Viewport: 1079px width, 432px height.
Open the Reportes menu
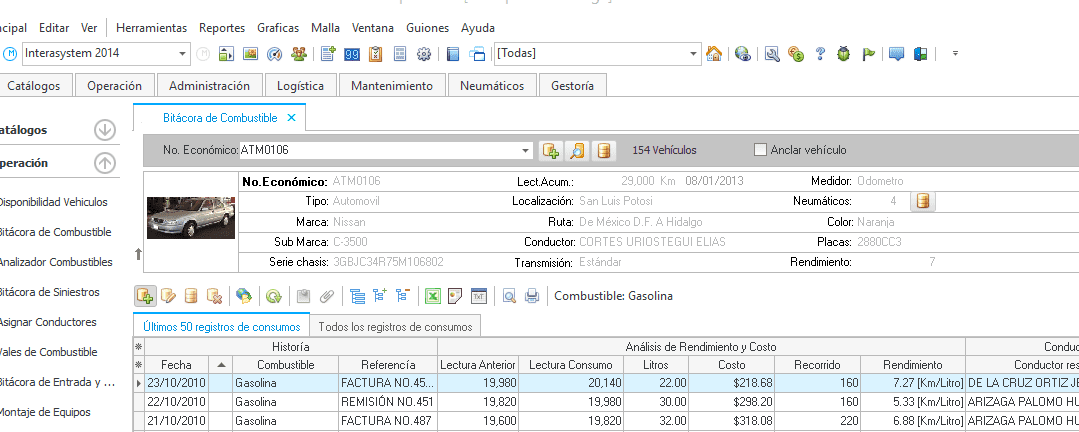coord(222,28)
